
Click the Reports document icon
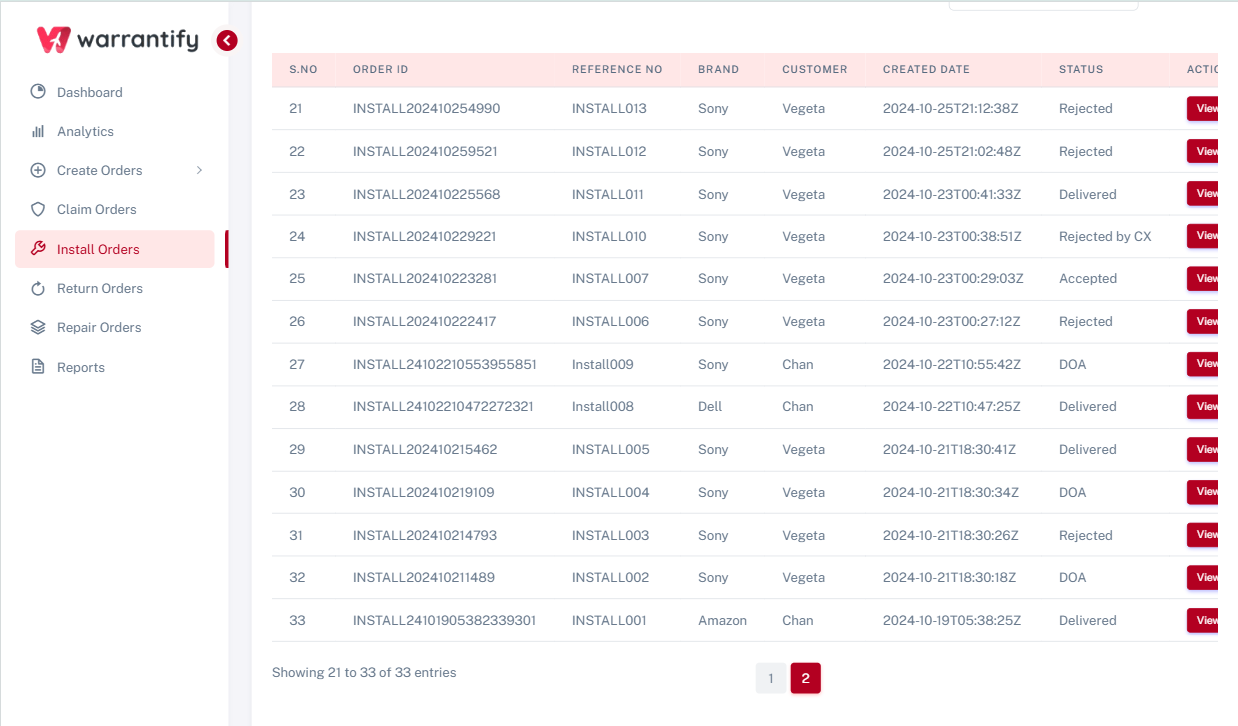click(38, 367)
